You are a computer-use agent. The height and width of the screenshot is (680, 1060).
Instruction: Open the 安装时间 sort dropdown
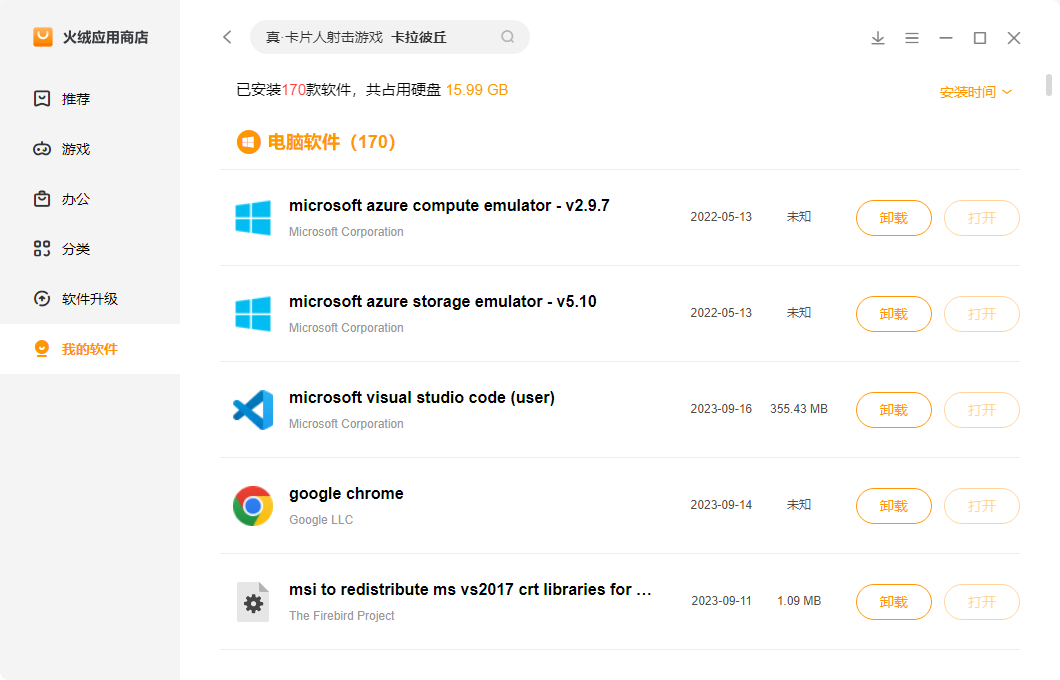point(975,92)
